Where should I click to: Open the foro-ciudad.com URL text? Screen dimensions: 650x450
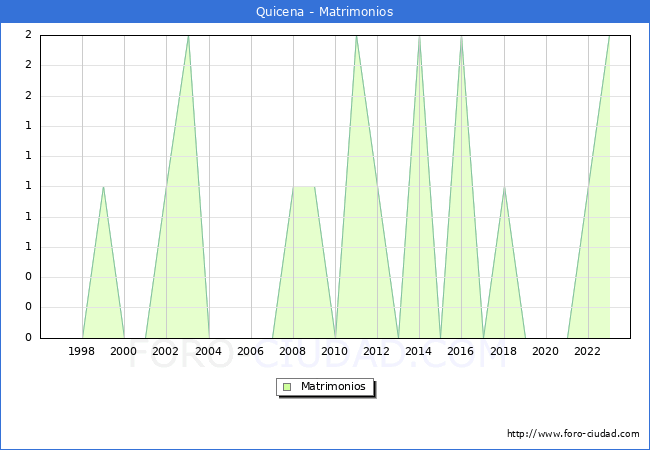[573, 434]
